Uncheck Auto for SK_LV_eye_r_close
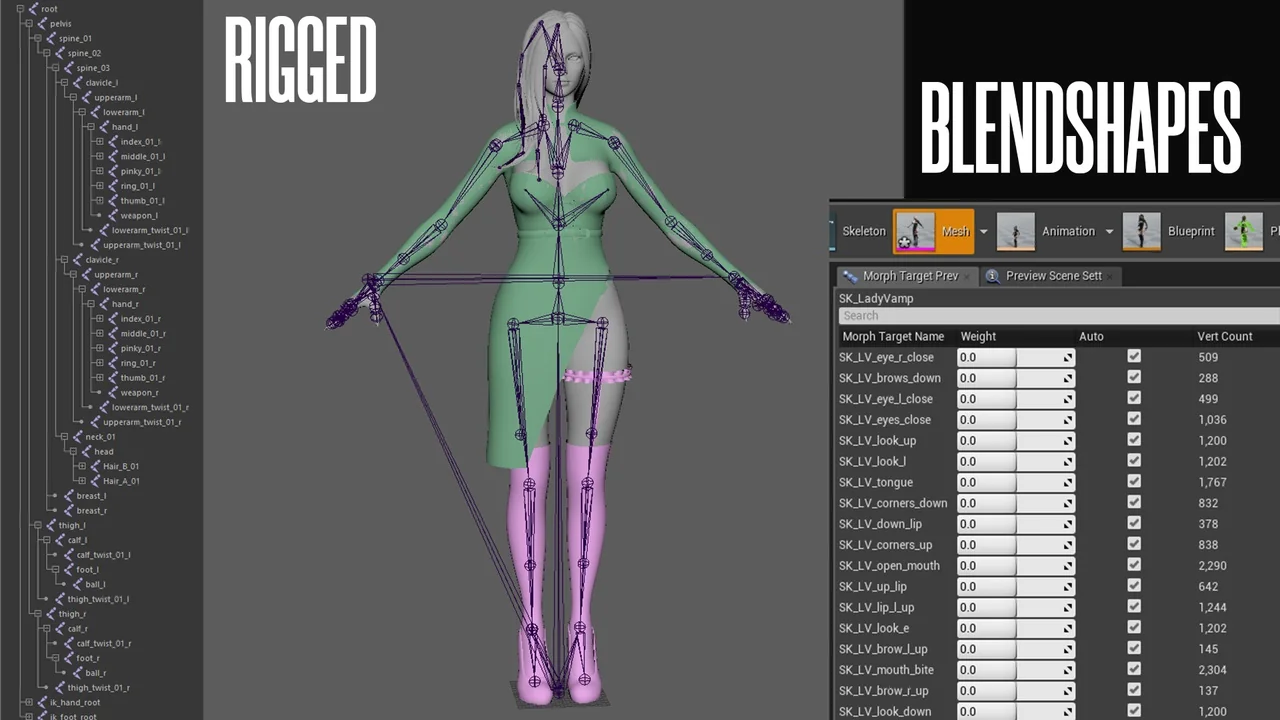This screenshot has height=720, width=1280. (1134, 356)
